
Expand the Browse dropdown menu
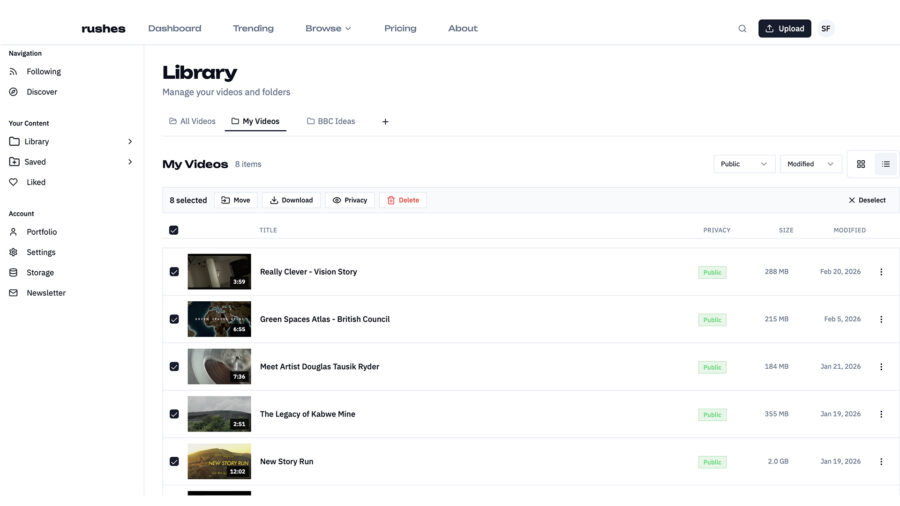point(328,28)
